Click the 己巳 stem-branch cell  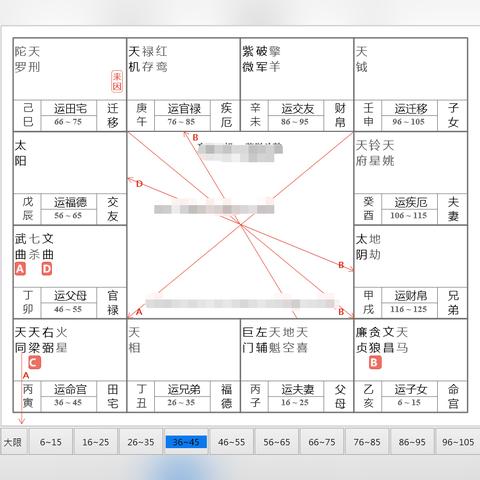pos(28,115)
